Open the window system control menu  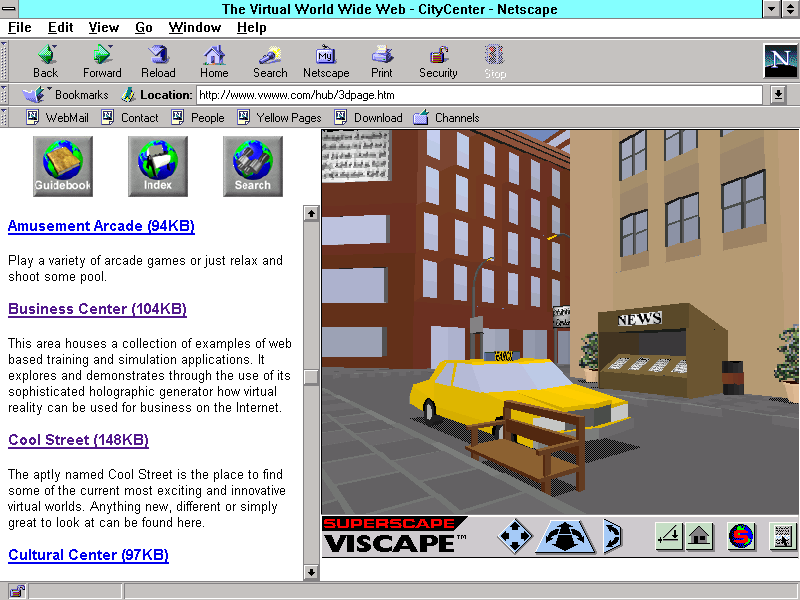click(x=9, y=9)
